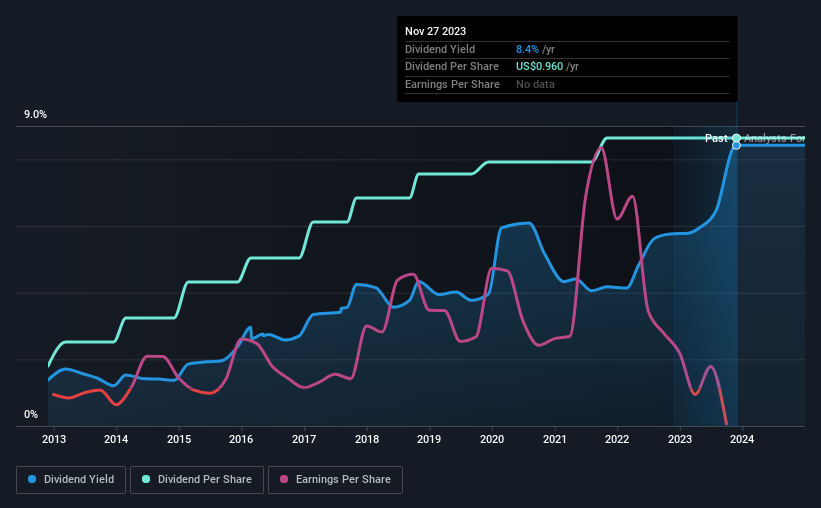The width and height of the screenshot is (821, 508).
Task: Click the teal Dividend Per Share legend dot
Action: [146, 479]
